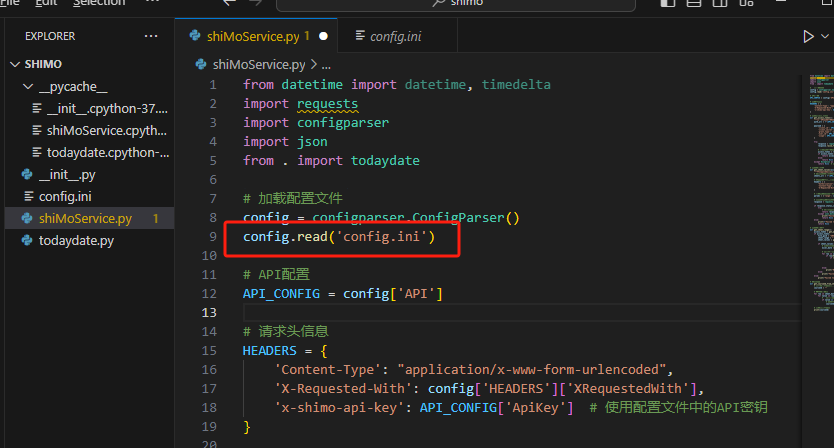Viewport: 834px width, 448px height.
Task: Go forward using the right arrow
Action: pyautogui.click(x=258, y=3)
